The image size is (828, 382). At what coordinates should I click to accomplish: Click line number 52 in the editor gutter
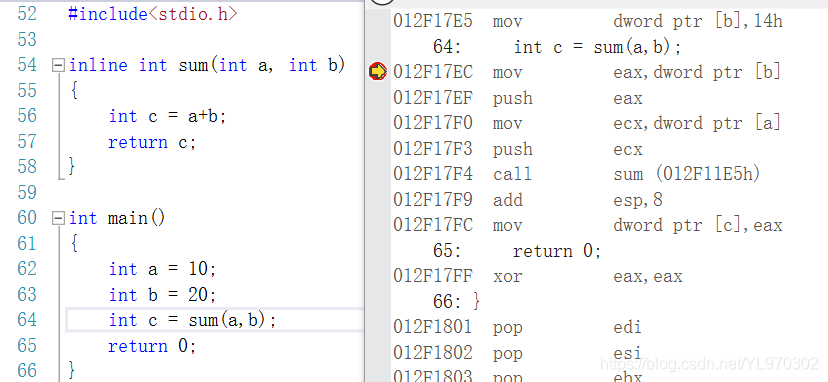(27, 14)
